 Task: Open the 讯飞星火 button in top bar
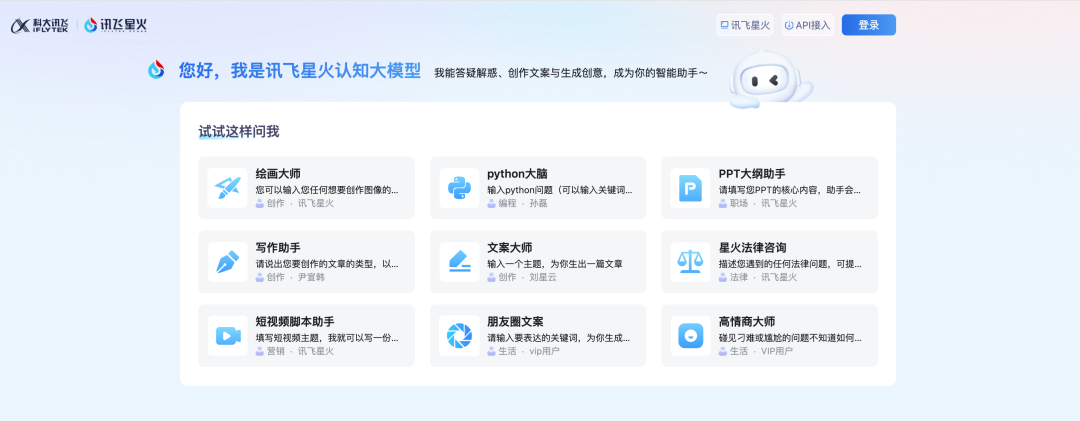745,25
